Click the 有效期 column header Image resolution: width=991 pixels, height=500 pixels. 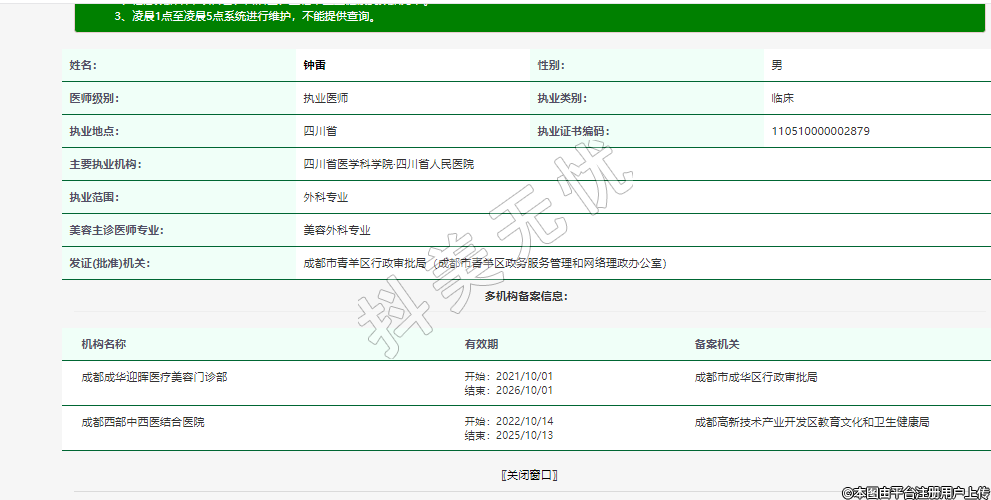[x=481, y=344]
